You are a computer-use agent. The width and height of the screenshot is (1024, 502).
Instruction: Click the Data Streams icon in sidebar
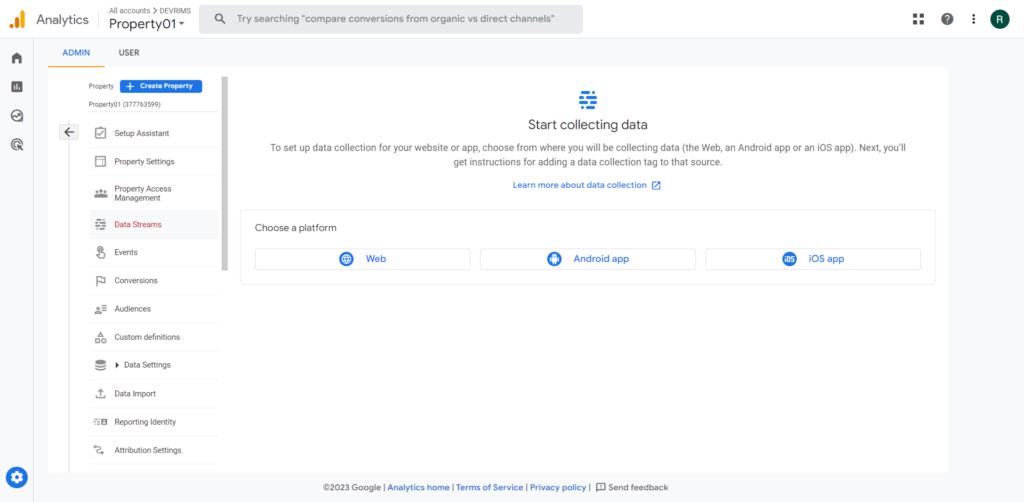click(x=101, y=224)
